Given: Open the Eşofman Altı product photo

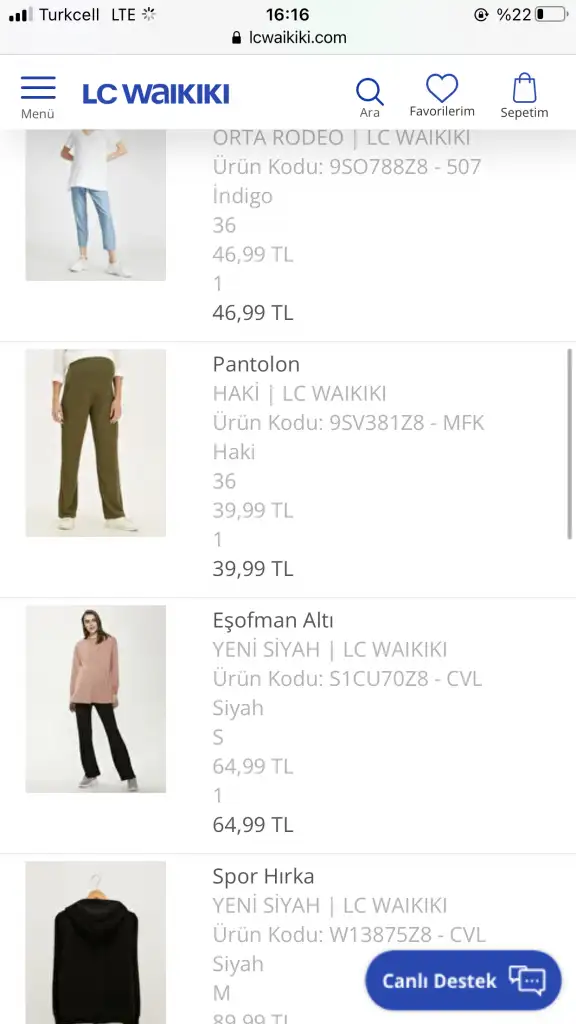Looking at the screenshot, I should point(95,699).
